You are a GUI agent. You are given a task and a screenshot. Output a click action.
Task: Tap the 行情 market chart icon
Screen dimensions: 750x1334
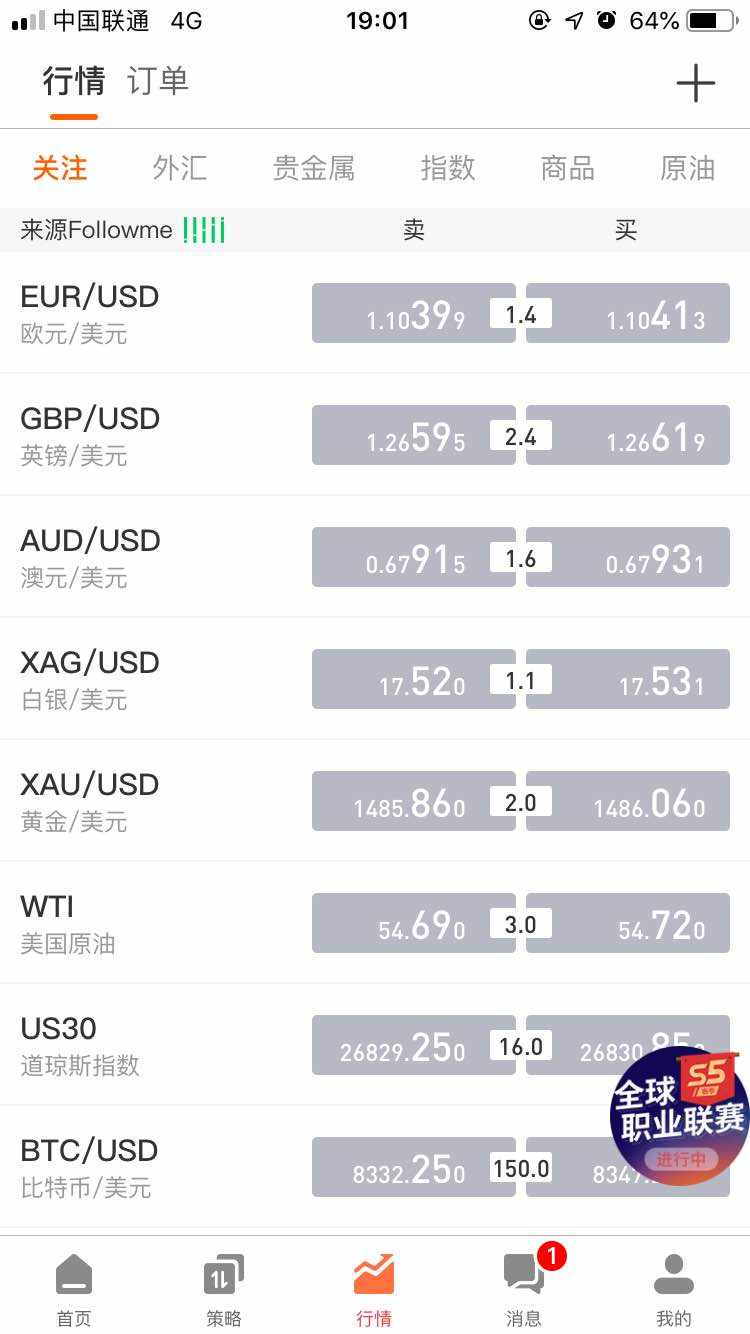tap(374, 1275)
